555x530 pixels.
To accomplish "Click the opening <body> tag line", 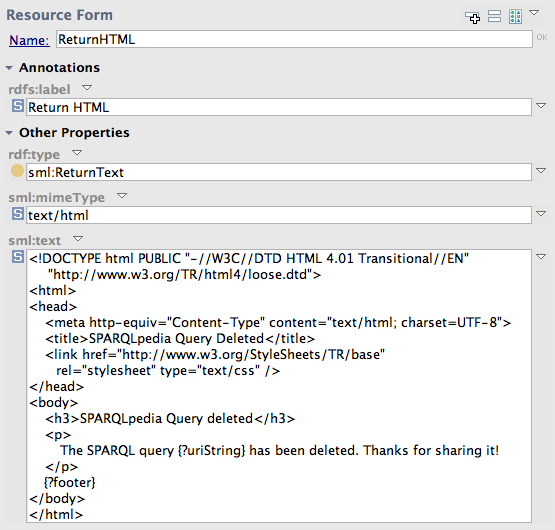I will [x=54, y=403].
